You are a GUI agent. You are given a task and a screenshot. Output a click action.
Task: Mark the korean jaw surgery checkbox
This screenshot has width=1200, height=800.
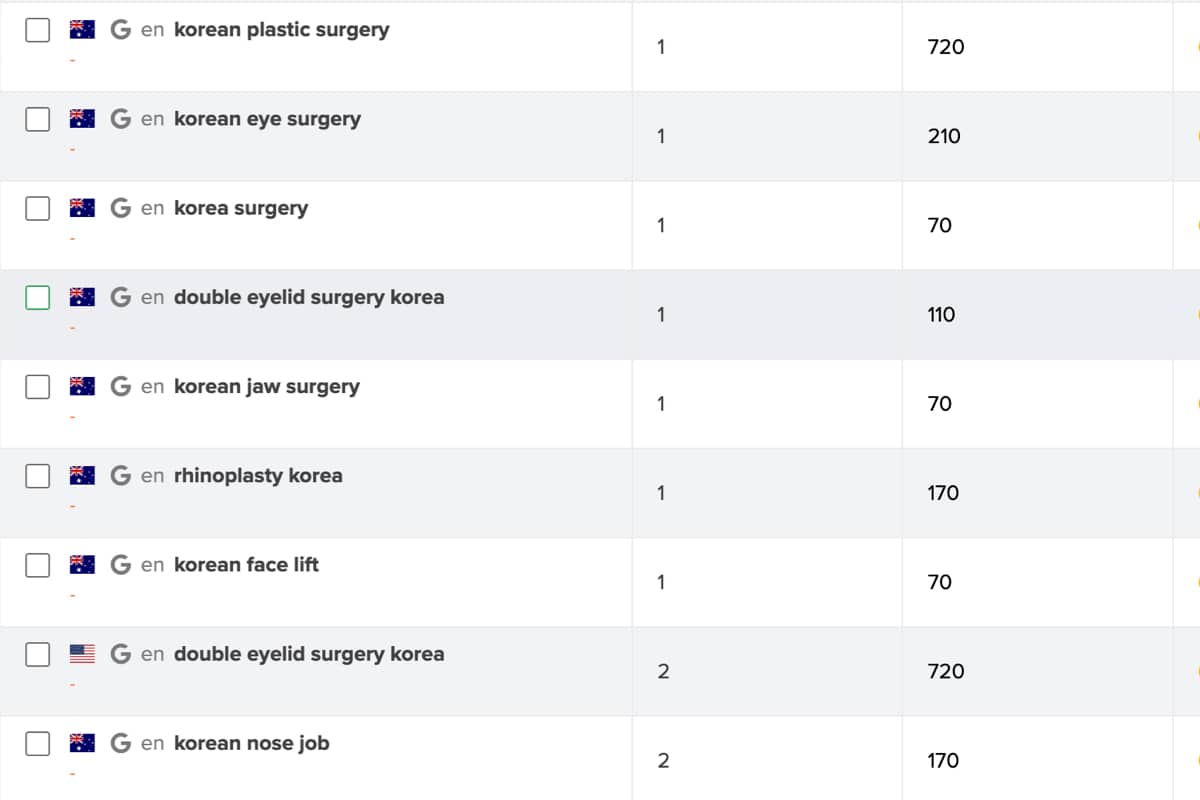click(37, 386)
